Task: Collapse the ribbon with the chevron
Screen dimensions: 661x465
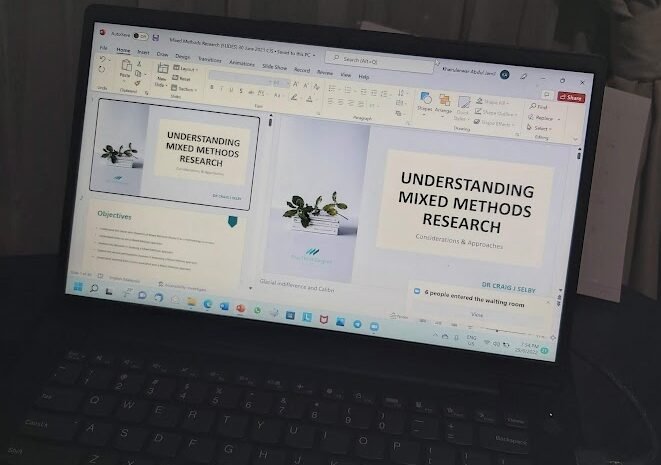Action: [x=575, y=139]
